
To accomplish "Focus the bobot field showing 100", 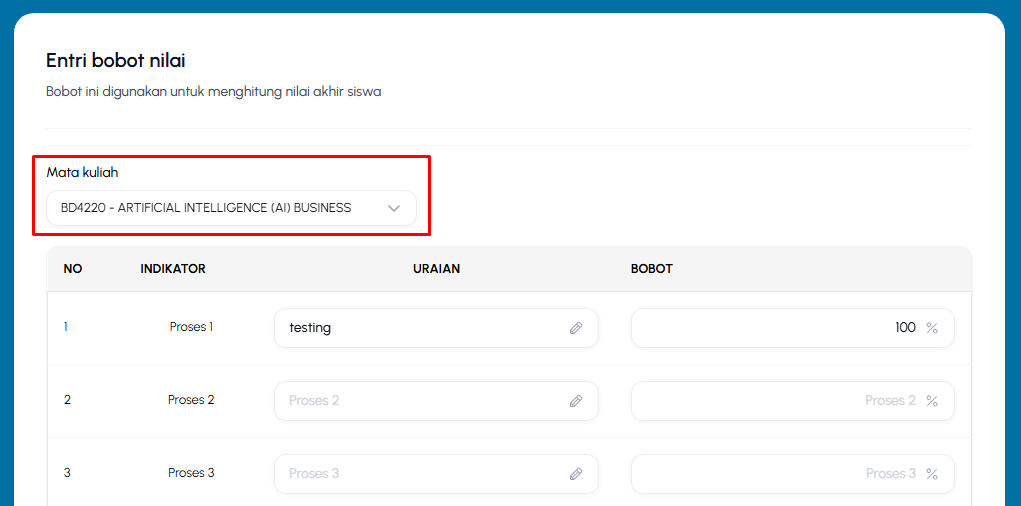I will (792, 328).
